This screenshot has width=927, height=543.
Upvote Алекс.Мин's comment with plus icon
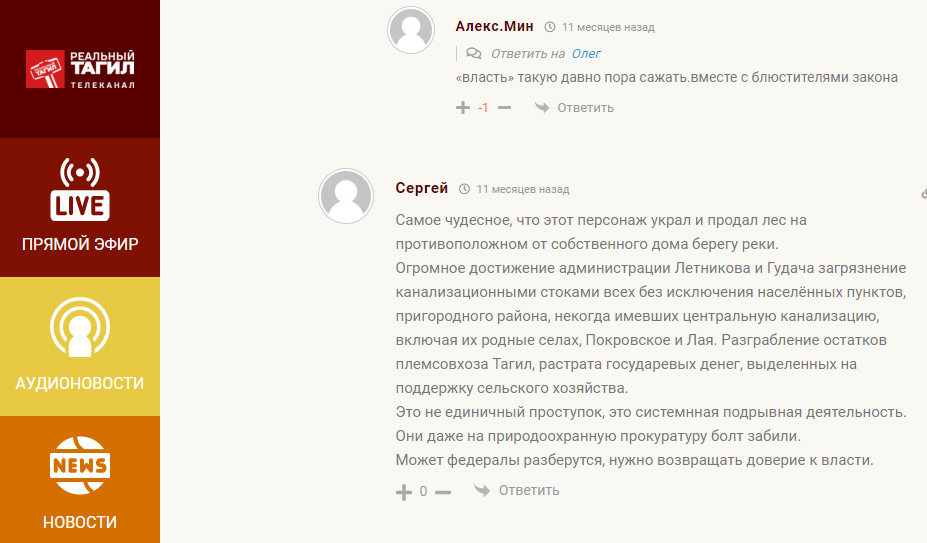(x=462, y=108)
